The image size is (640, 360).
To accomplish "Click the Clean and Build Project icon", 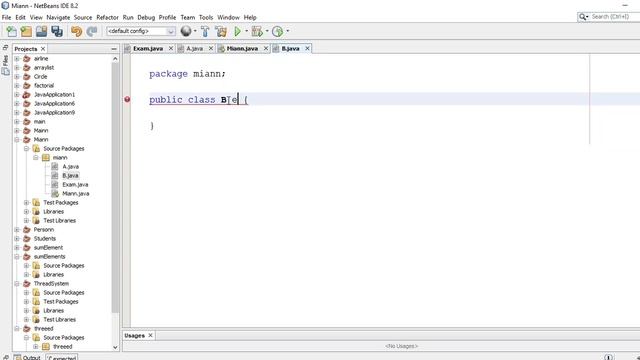I will (x=221, y=31).
